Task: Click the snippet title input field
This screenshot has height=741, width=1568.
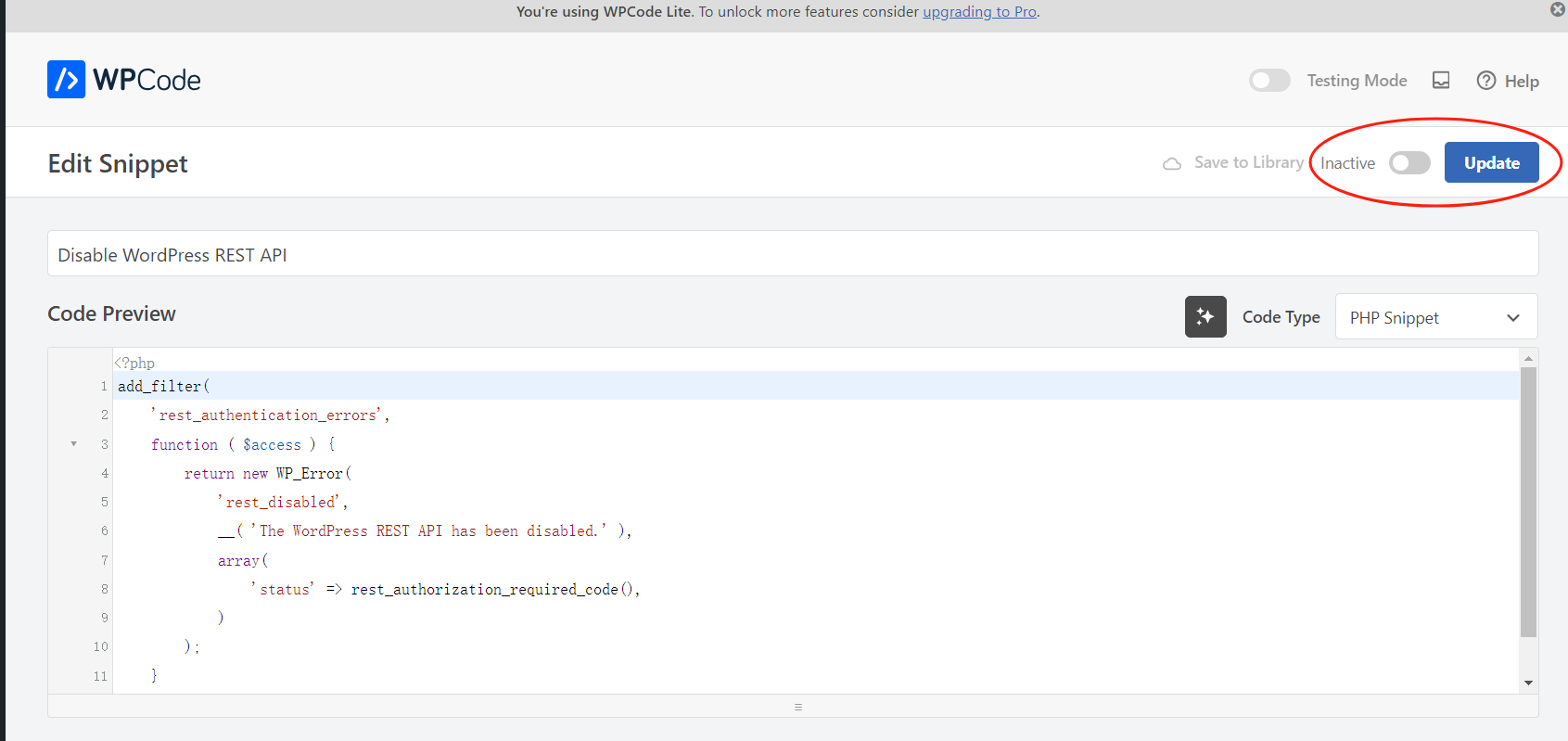Action: point(793,254)
